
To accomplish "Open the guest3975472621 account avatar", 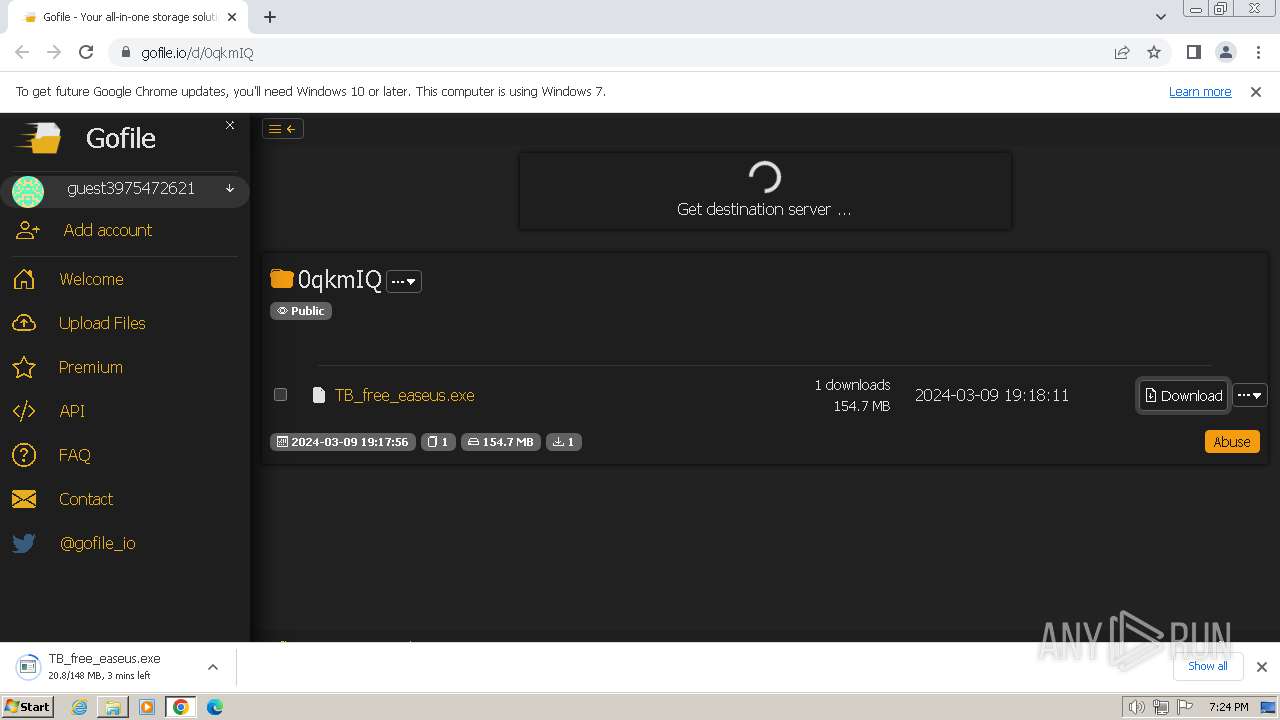I will [28, 191].
